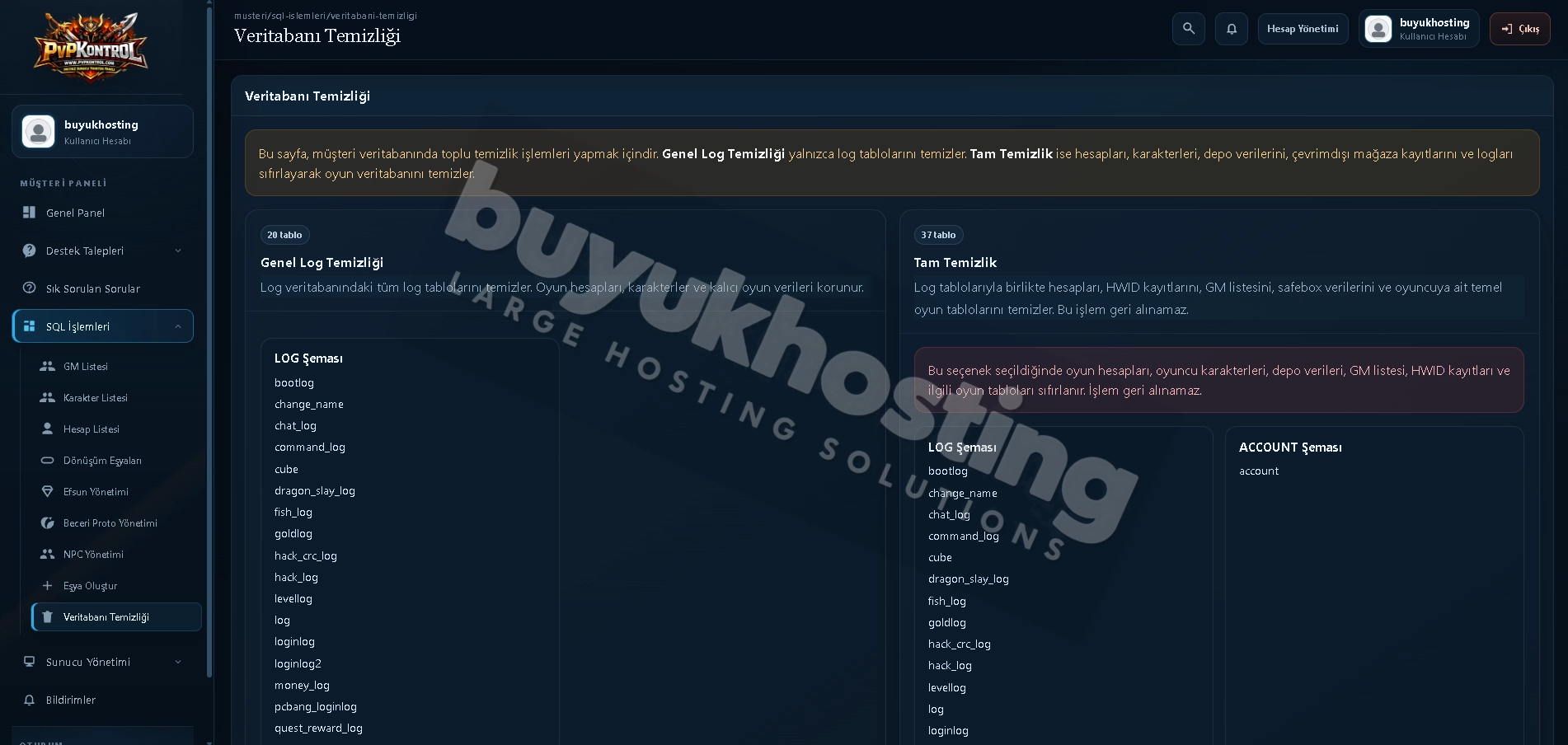Click the 20 tablo badge

point(284,235)
